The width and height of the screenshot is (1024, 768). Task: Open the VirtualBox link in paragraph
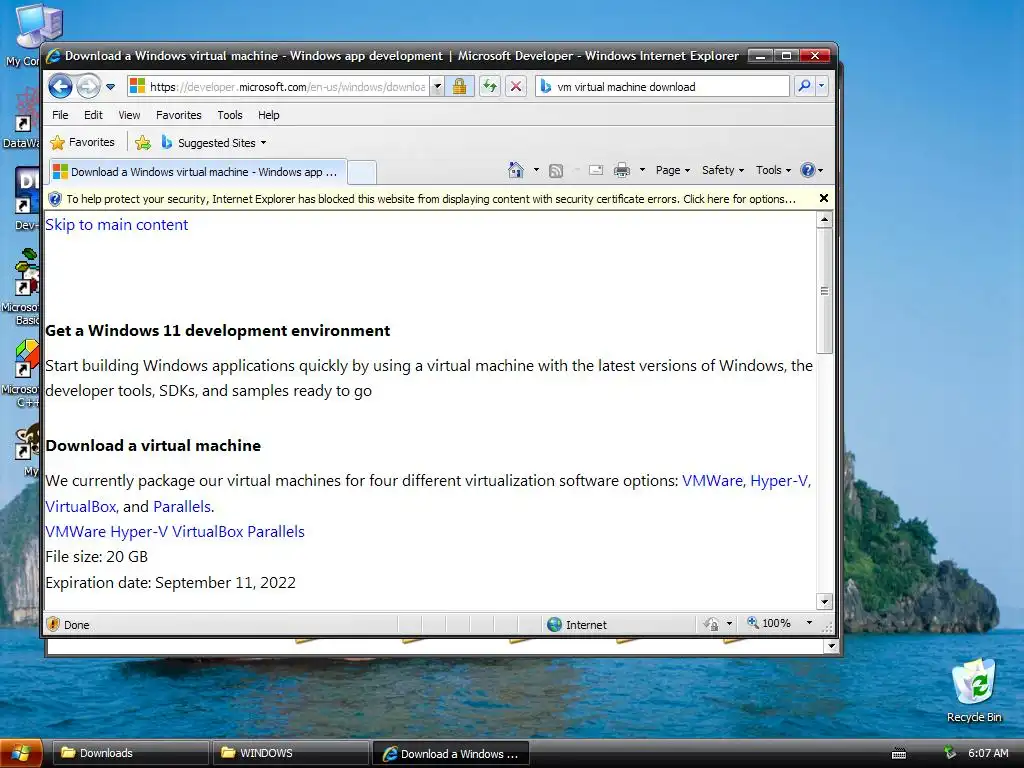click(x=80, y=507)
